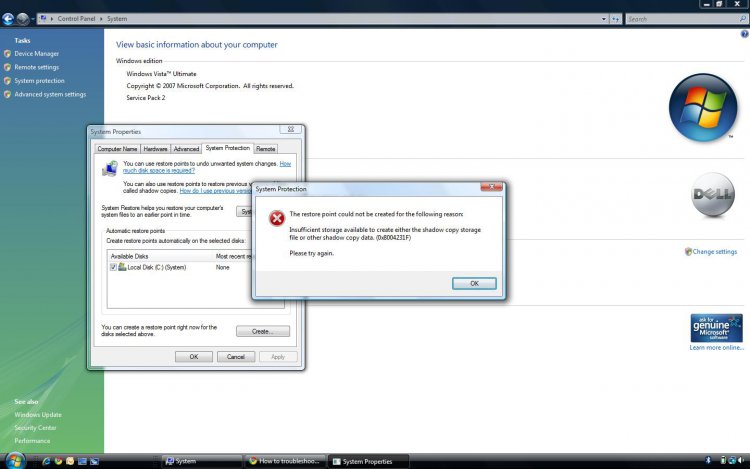The width and height of the screenshot is (750, 469).
Task: Launch Internet Explorer from Quick Launch
Action: coord(46,461)
